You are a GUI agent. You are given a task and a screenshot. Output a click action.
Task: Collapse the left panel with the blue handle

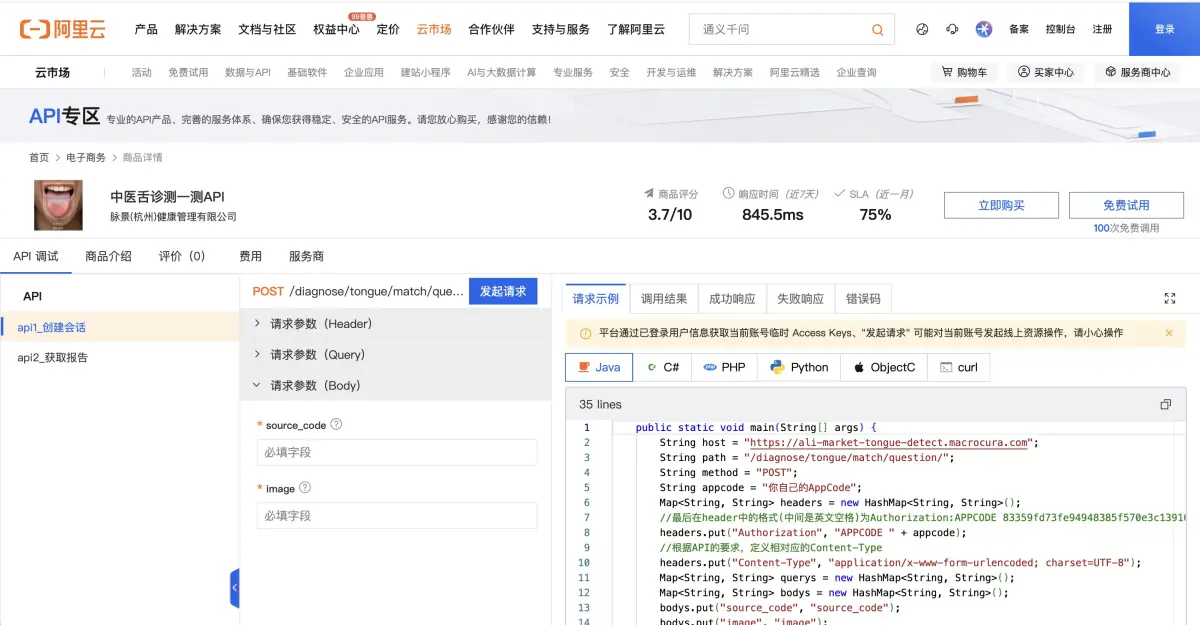click(235, 588)
